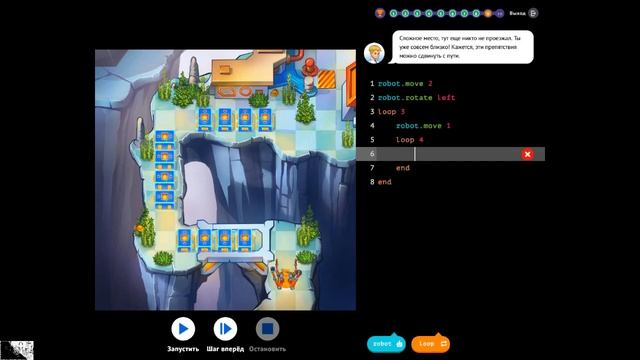Select the purple level 10 marker
This screenshot has width=640, height=360.
coord(500,13)
